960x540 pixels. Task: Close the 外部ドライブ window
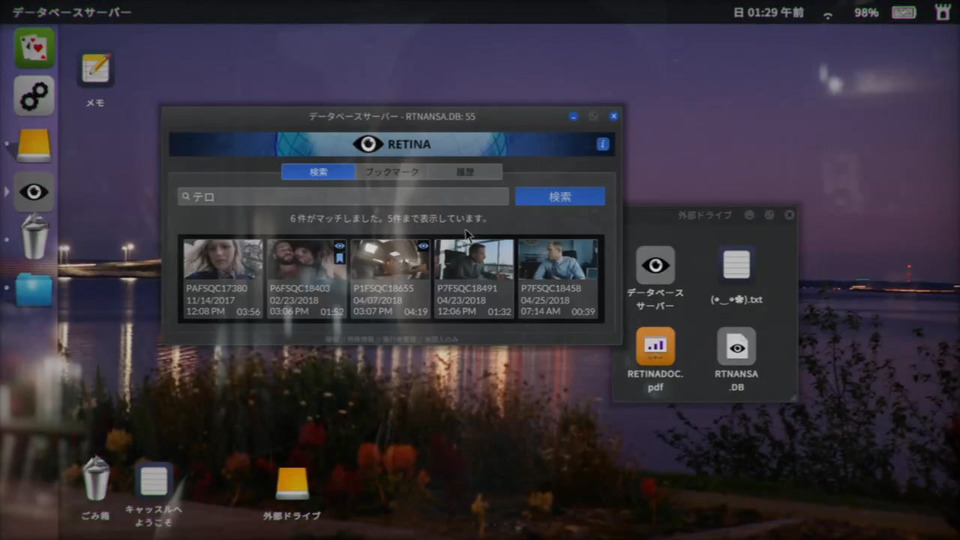pos(789,215)
